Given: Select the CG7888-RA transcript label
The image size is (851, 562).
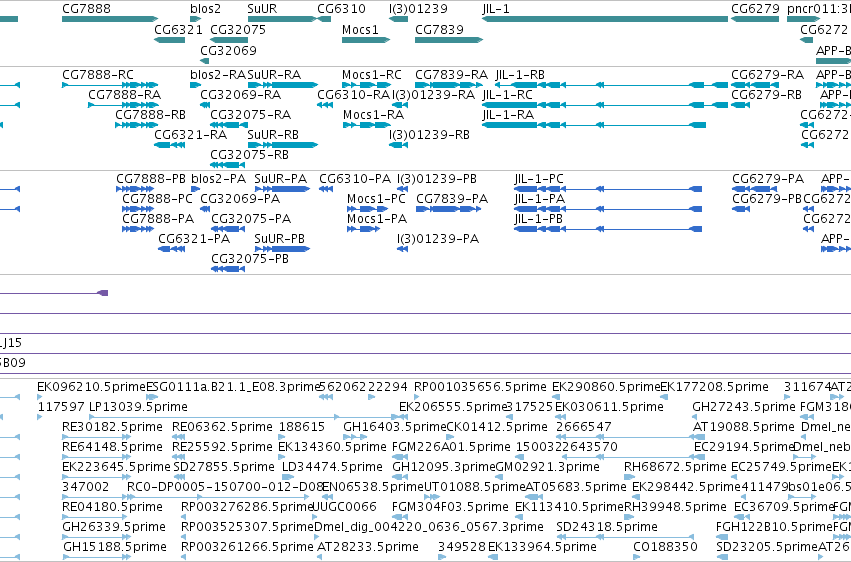Looking at the screenshot, I should click(125, 94).
